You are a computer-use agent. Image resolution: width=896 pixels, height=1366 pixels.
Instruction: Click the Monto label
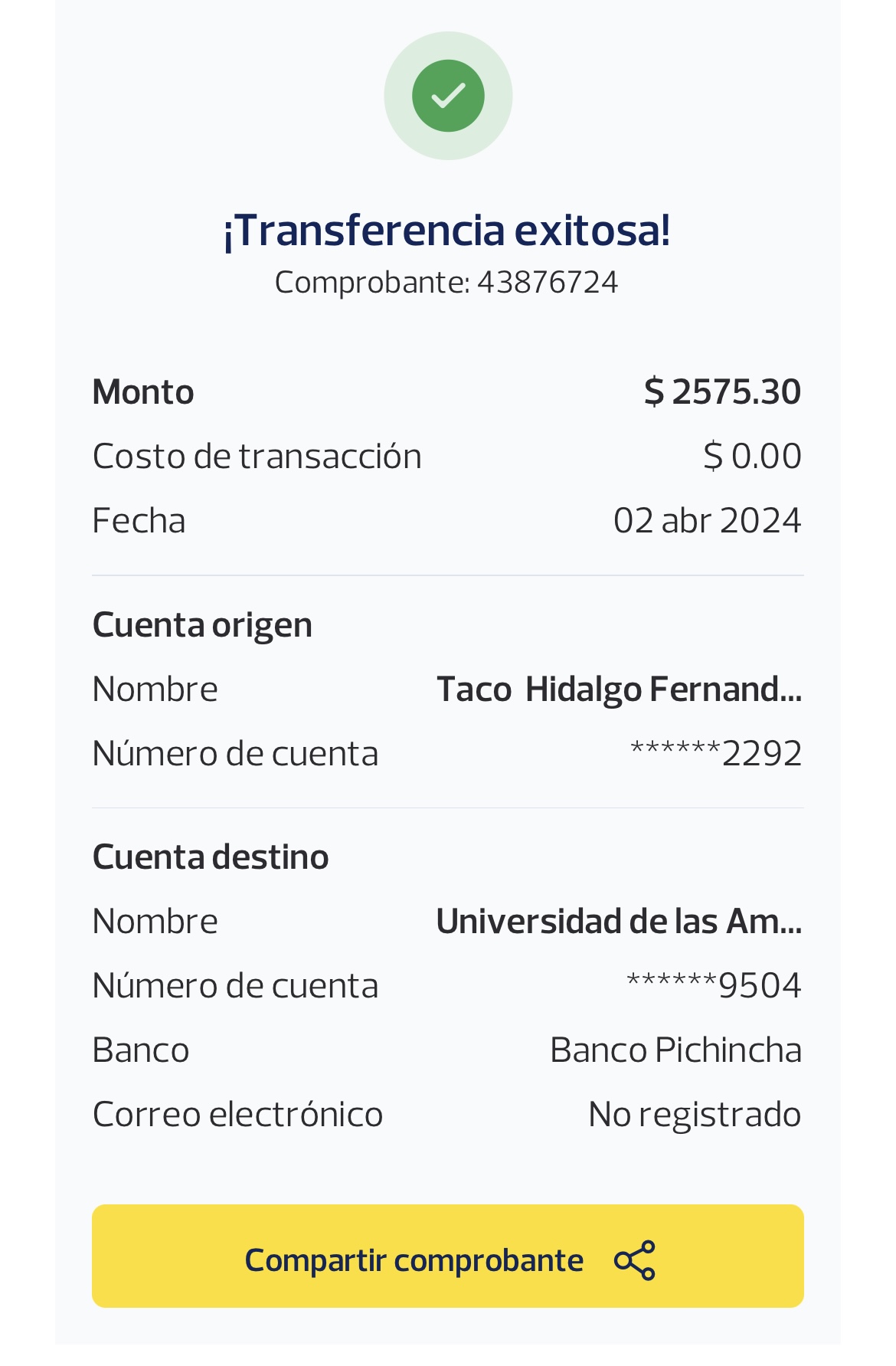pyautogui.click(x=143, y=391)
